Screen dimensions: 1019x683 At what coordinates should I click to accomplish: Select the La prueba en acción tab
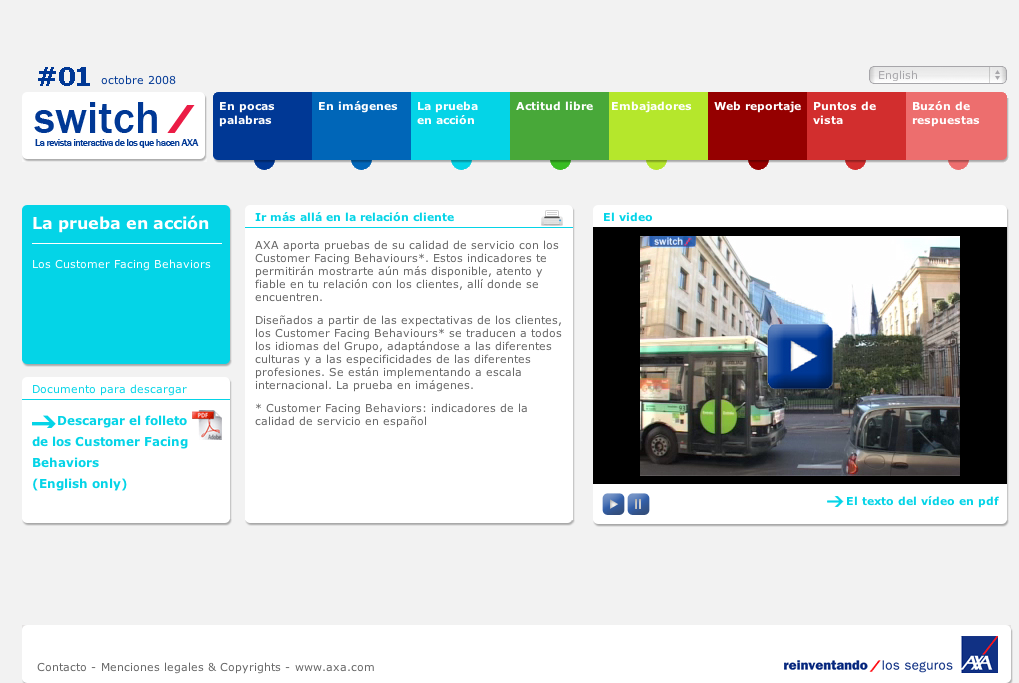460,125
